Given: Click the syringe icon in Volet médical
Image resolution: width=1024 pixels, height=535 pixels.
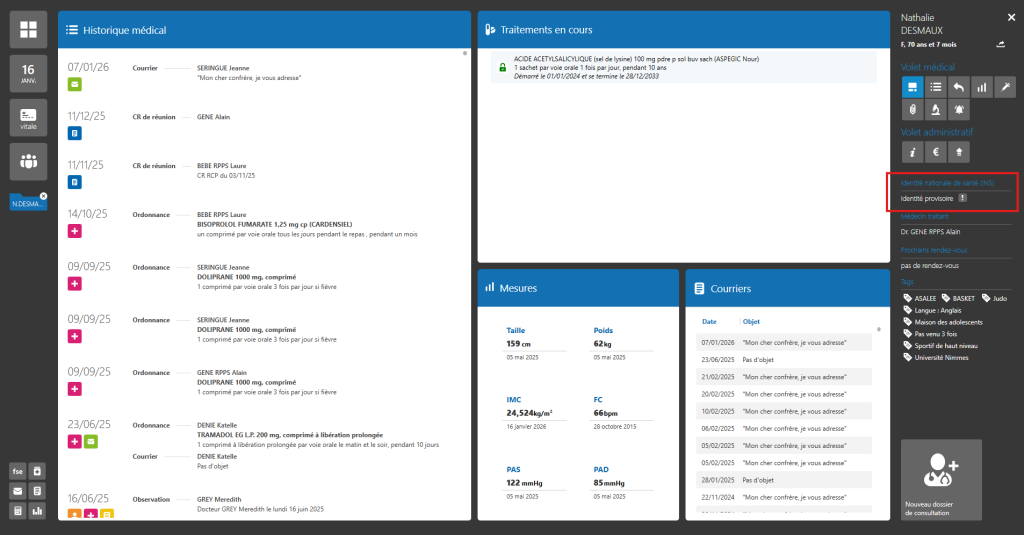Looking at the screenshot, I should point(1005,87).
